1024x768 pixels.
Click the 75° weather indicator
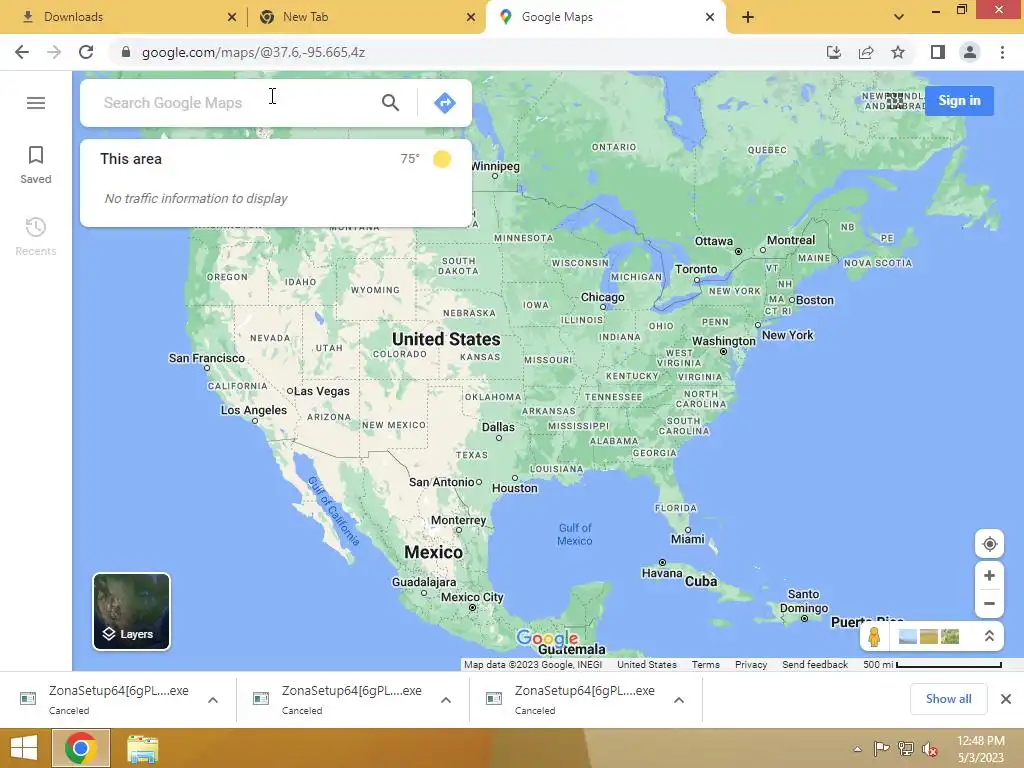(x=425, y=159)
